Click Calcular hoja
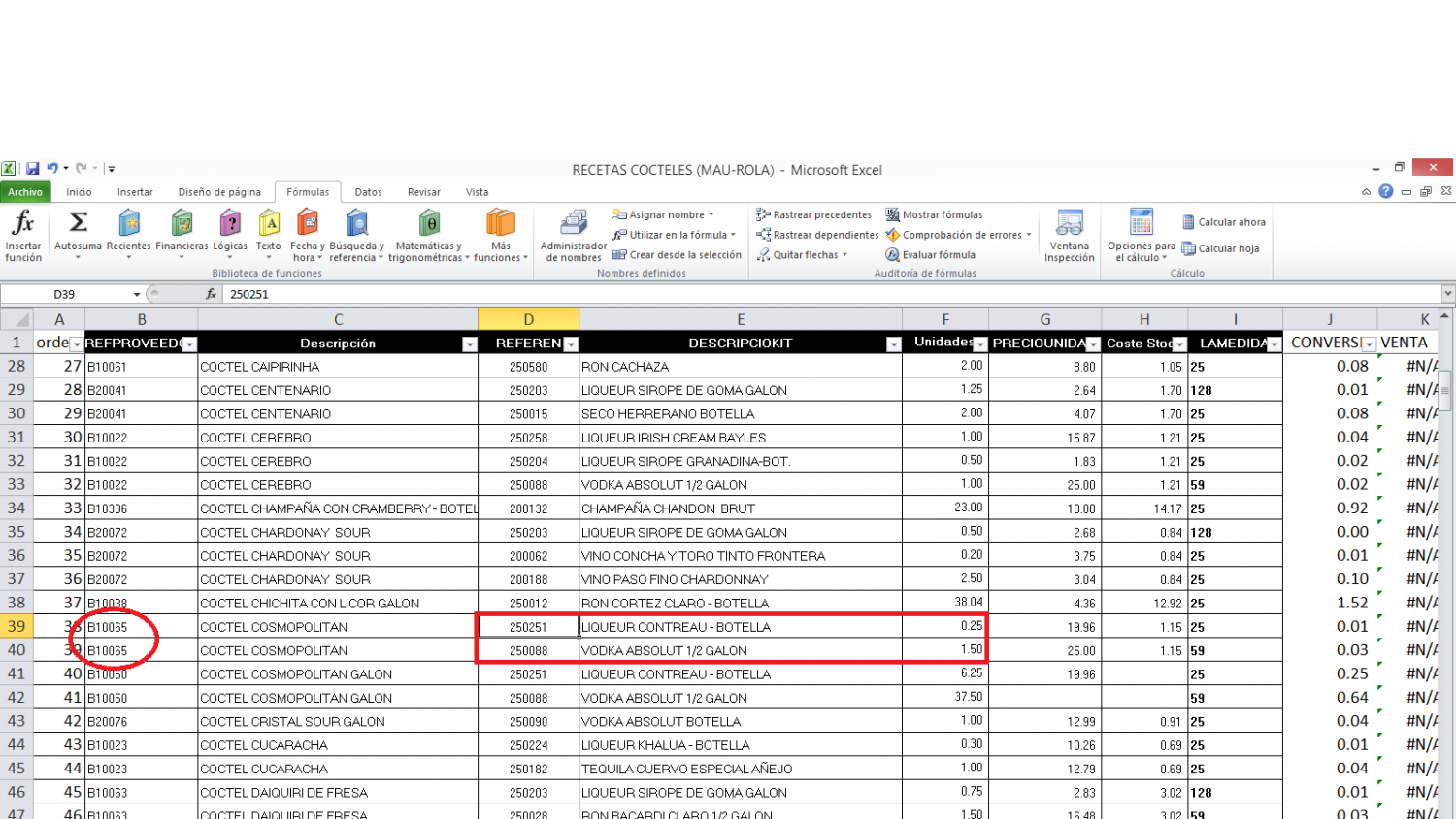Viewport: 1456px width, 819px height. pos(1220,248)
